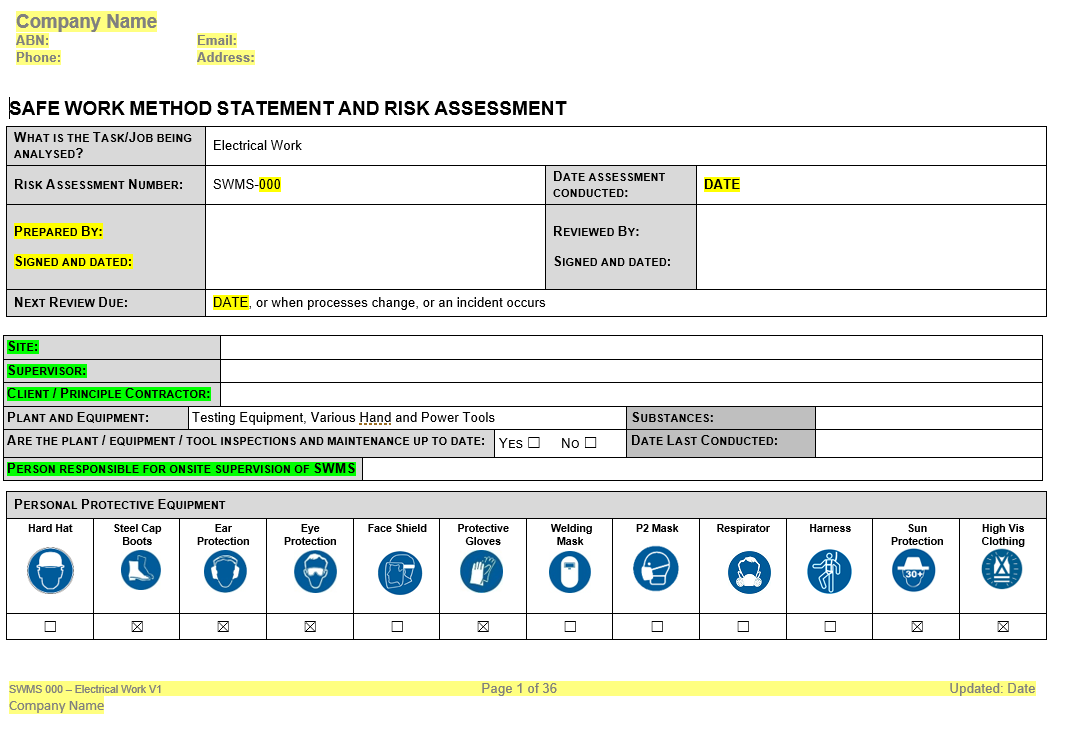This screenshot has width=1075, height=754.
Task: Select the High Vis Clothing icon
Action: (x=1002, y=570)
